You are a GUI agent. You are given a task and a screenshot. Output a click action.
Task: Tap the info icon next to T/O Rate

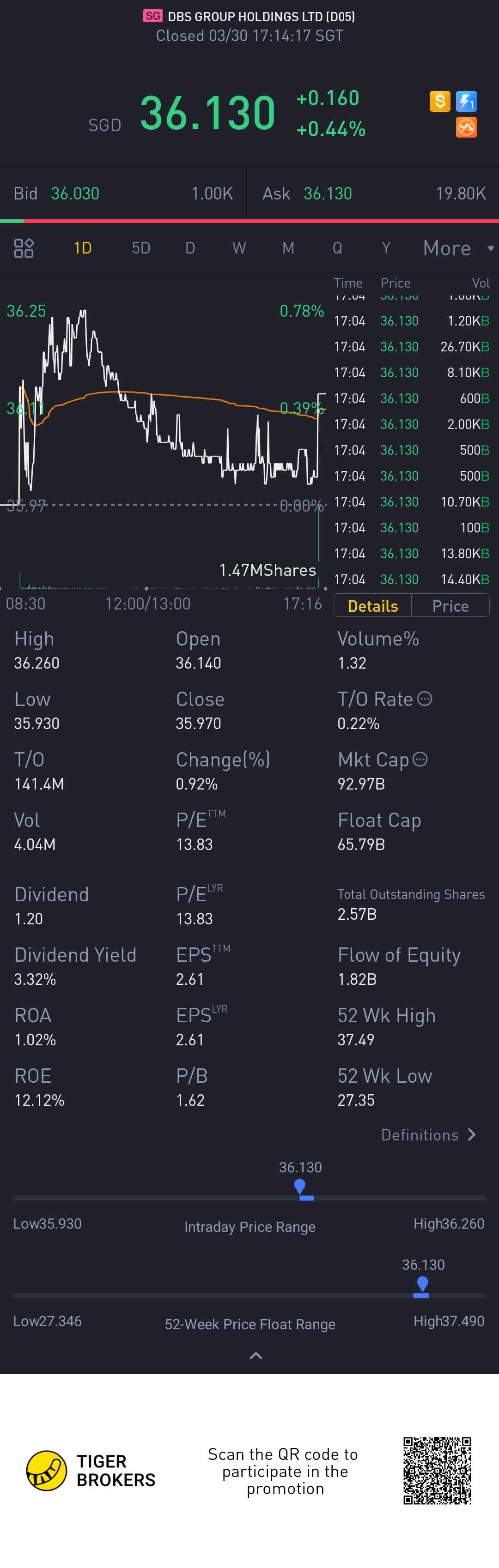pyautogui.click(x=425, y=699)
